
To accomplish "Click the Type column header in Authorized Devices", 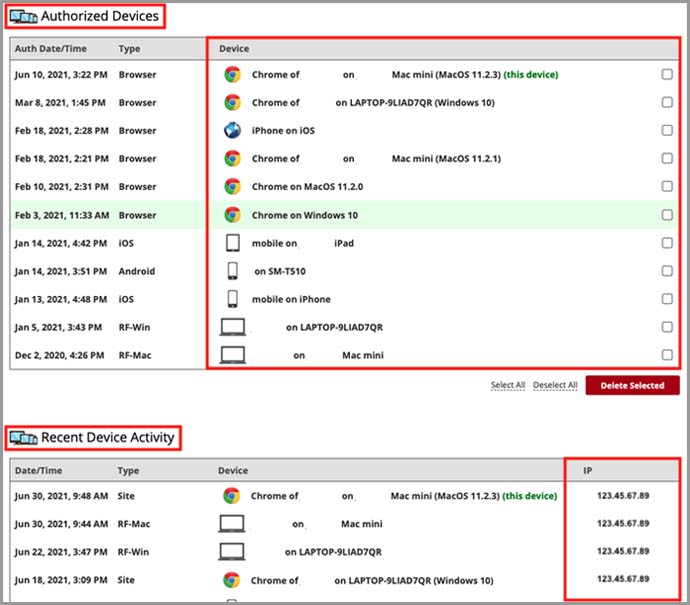I will (x=129, y=48).
